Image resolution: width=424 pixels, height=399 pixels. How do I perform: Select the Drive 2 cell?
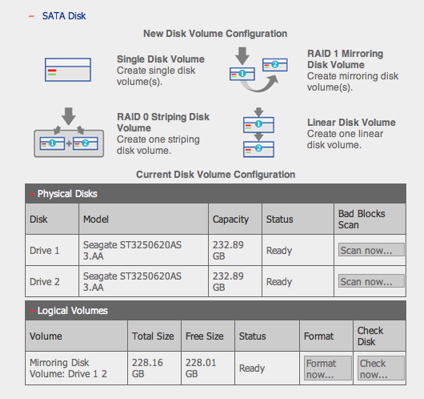[52, 282]
